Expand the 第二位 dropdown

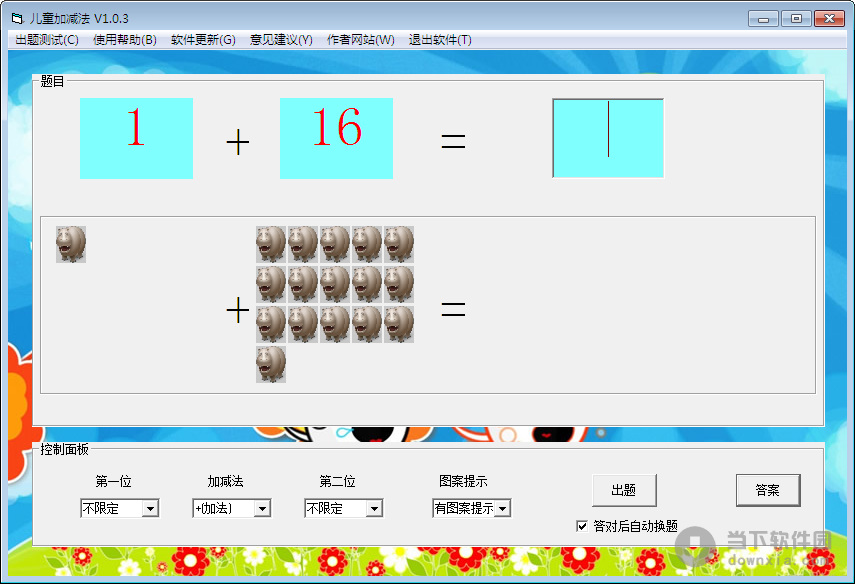[374, 508]
